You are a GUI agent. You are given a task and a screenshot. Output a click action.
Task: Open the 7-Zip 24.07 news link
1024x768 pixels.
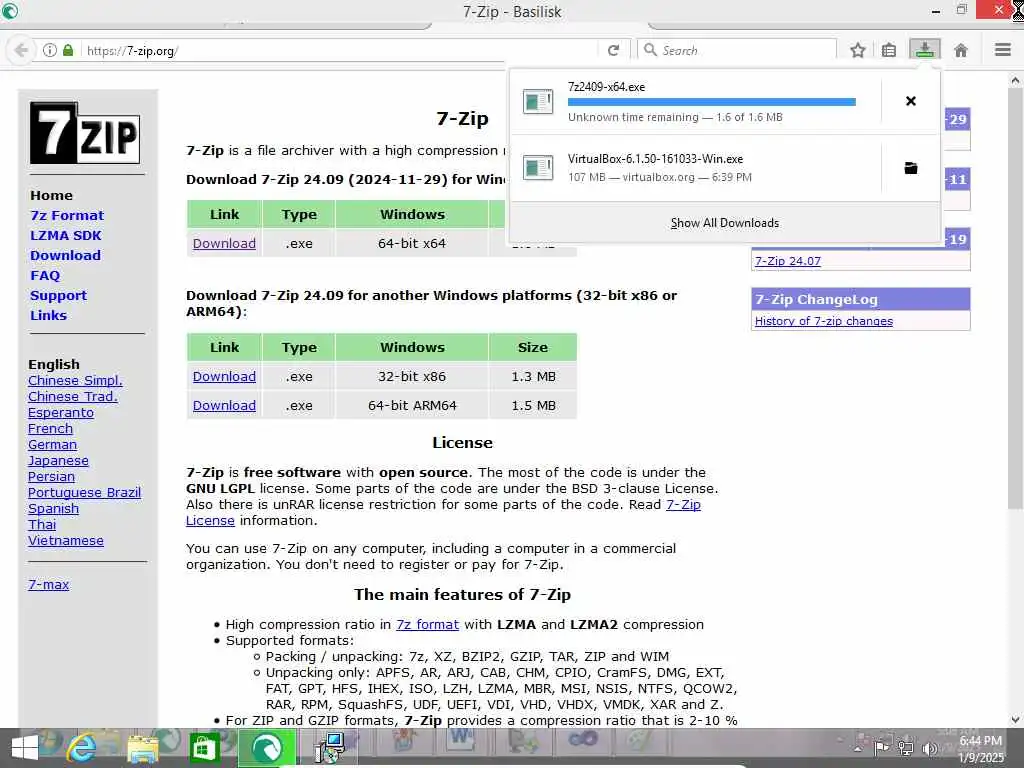click(x=788, y=261)
